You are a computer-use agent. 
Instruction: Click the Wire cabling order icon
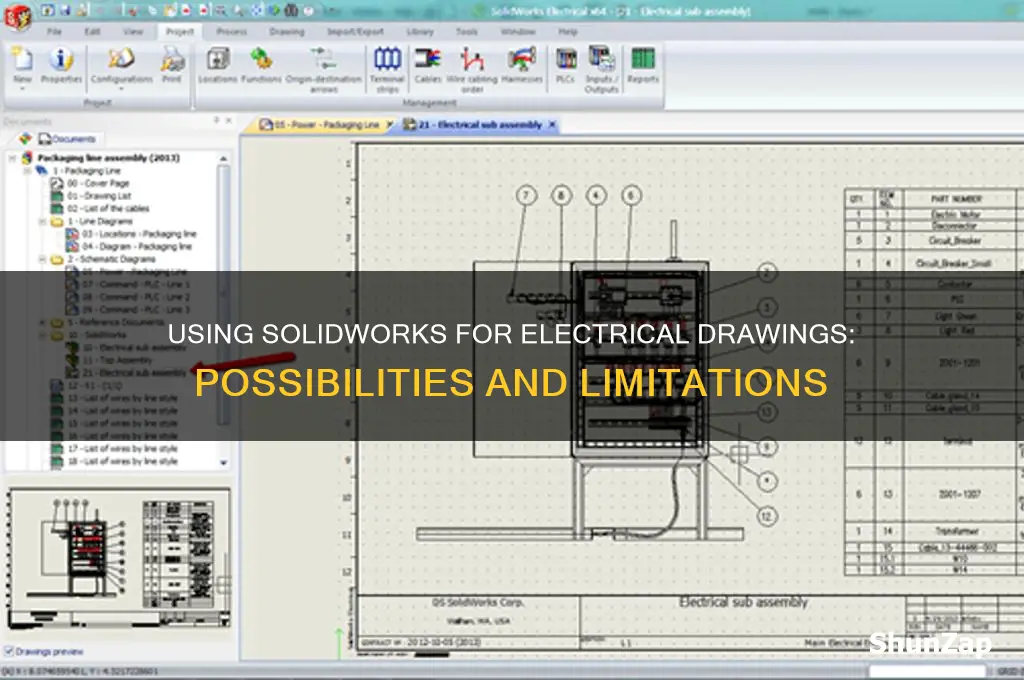pos(472,59)
